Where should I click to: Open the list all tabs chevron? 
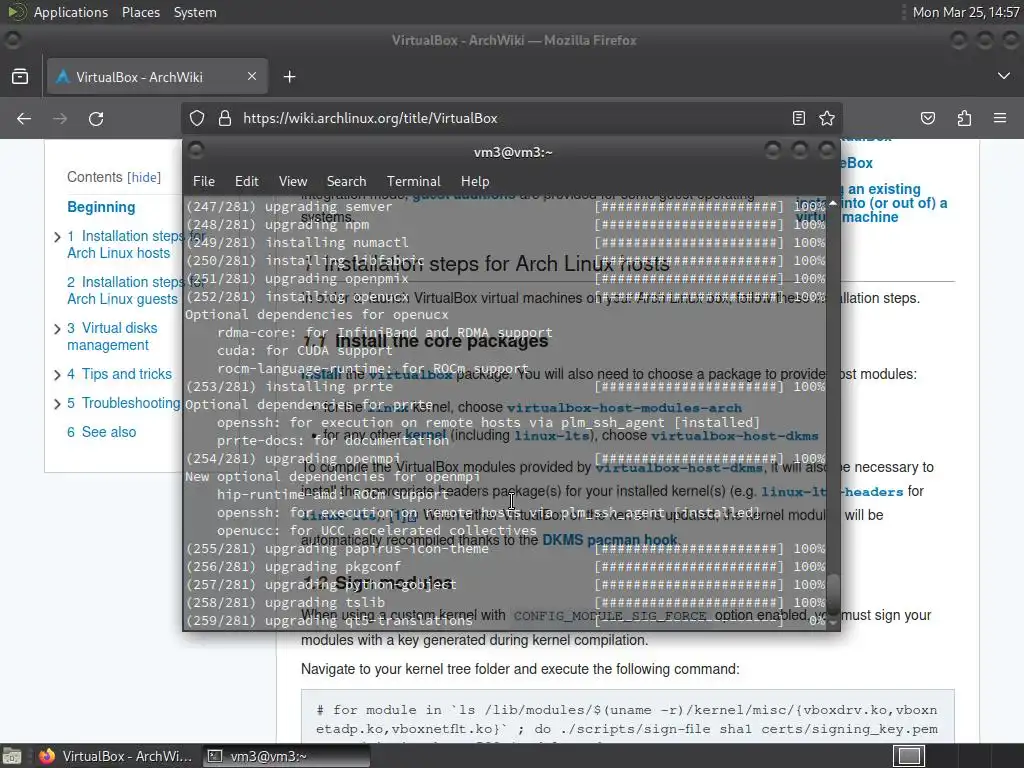click(x=1004, y=76)
